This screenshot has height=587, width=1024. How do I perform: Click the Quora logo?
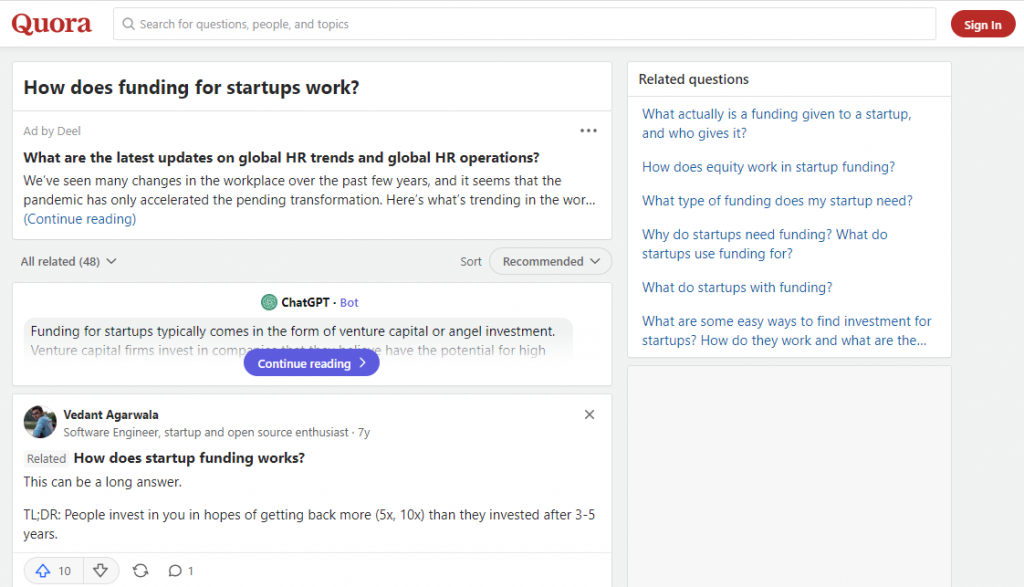[51, 24]
